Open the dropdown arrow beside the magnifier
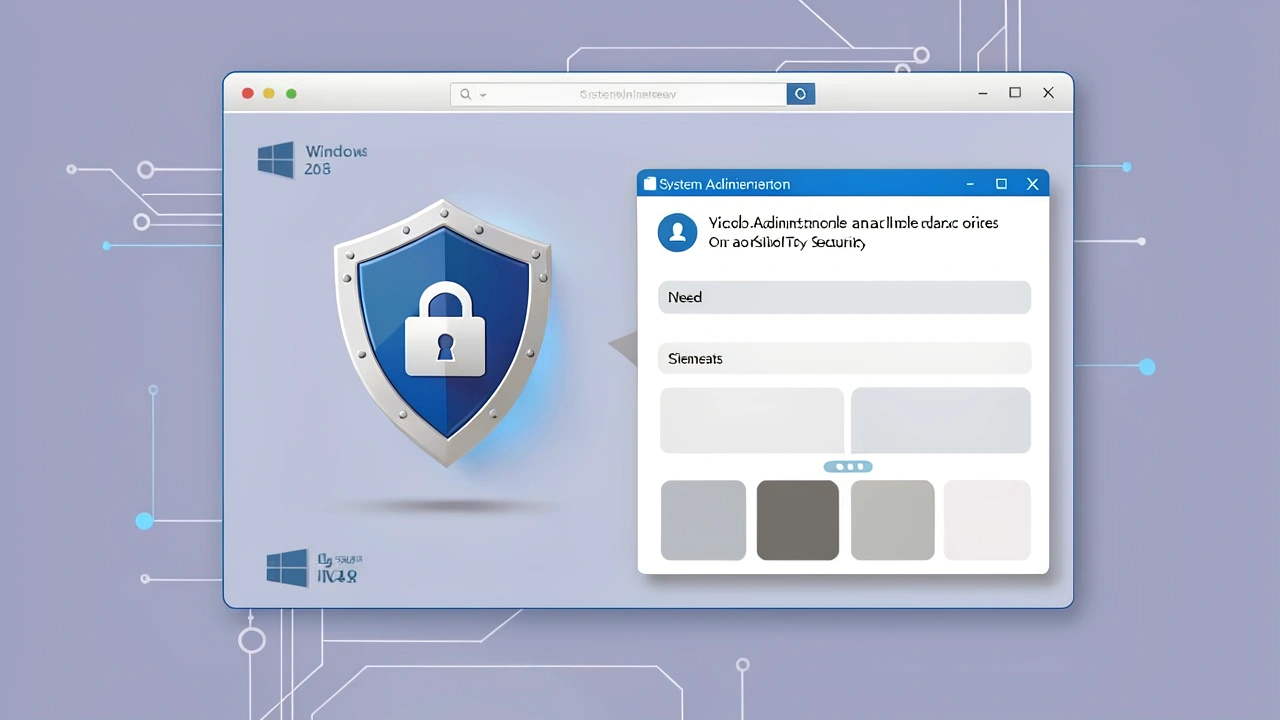Image resolution: width=1280 pixels, height=720 pixels. point(483,95)
